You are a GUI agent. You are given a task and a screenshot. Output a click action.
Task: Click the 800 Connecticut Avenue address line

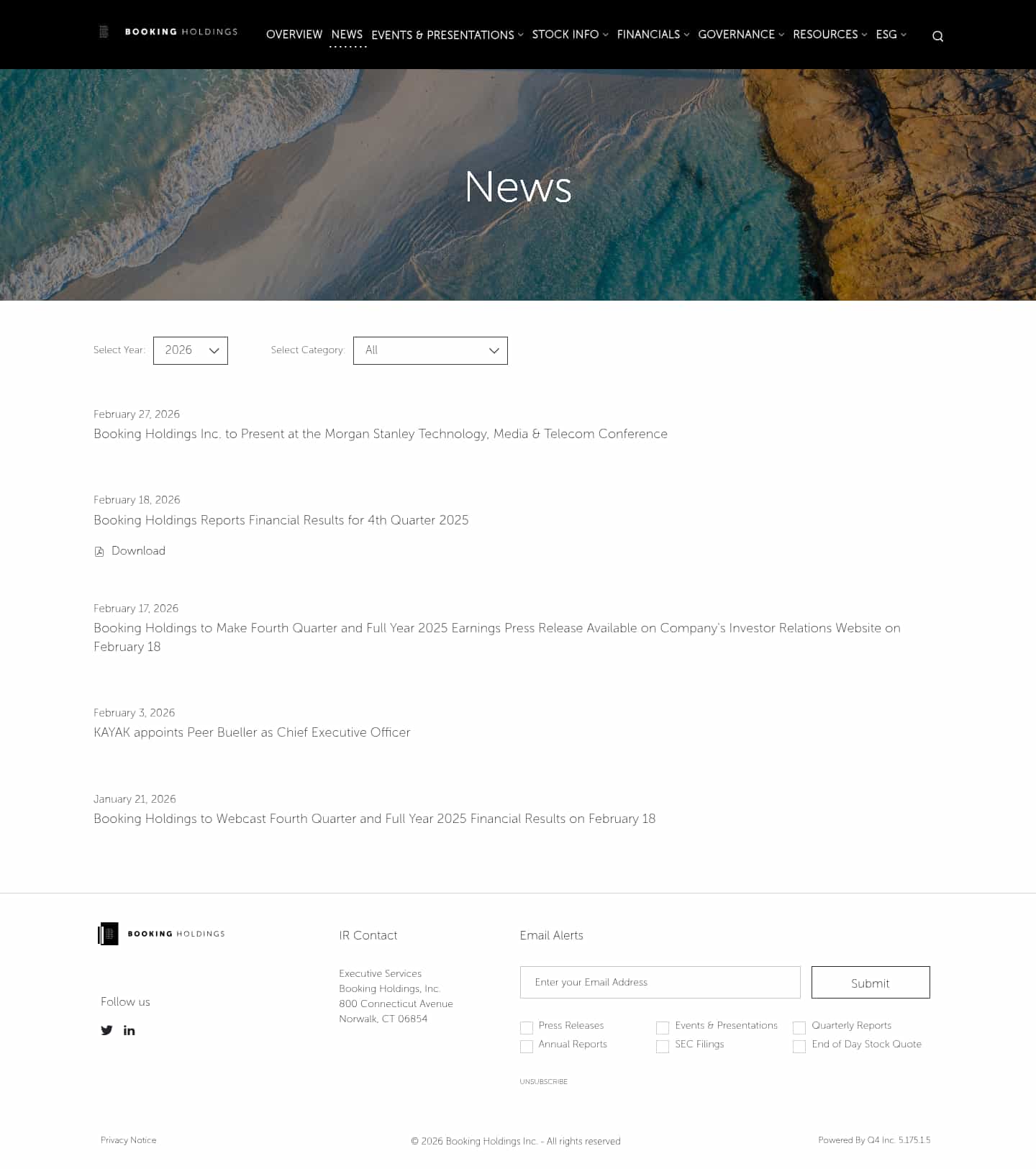[x=396, y=1004]
